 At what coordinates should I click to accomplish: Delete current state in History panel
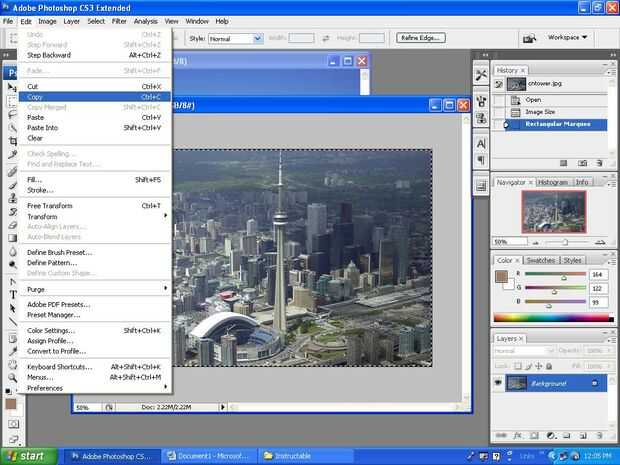596,162
